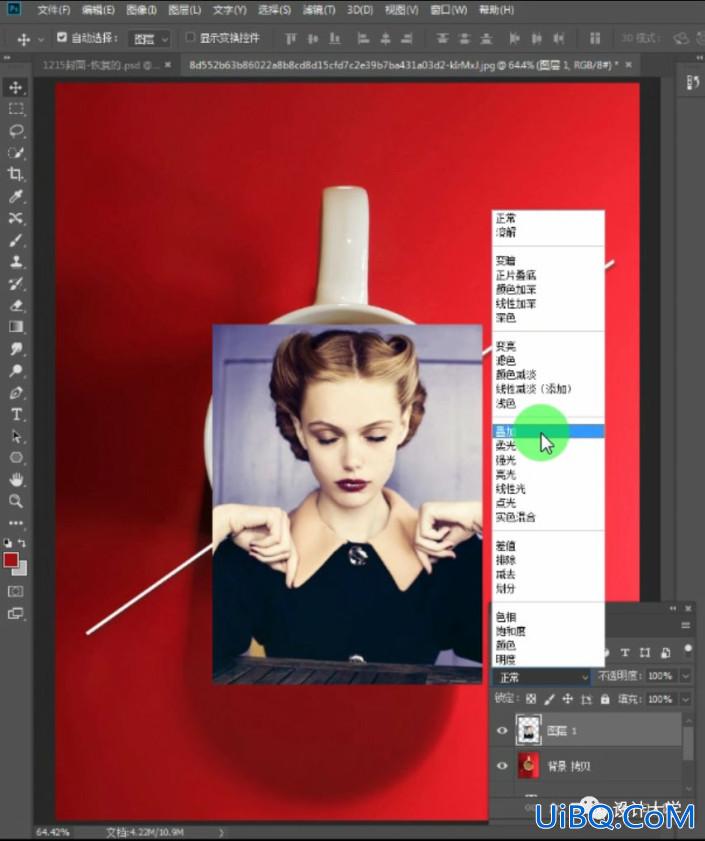The image size is (705, 841).
Task: Select the Zoom tool
Action: point(16,501)
